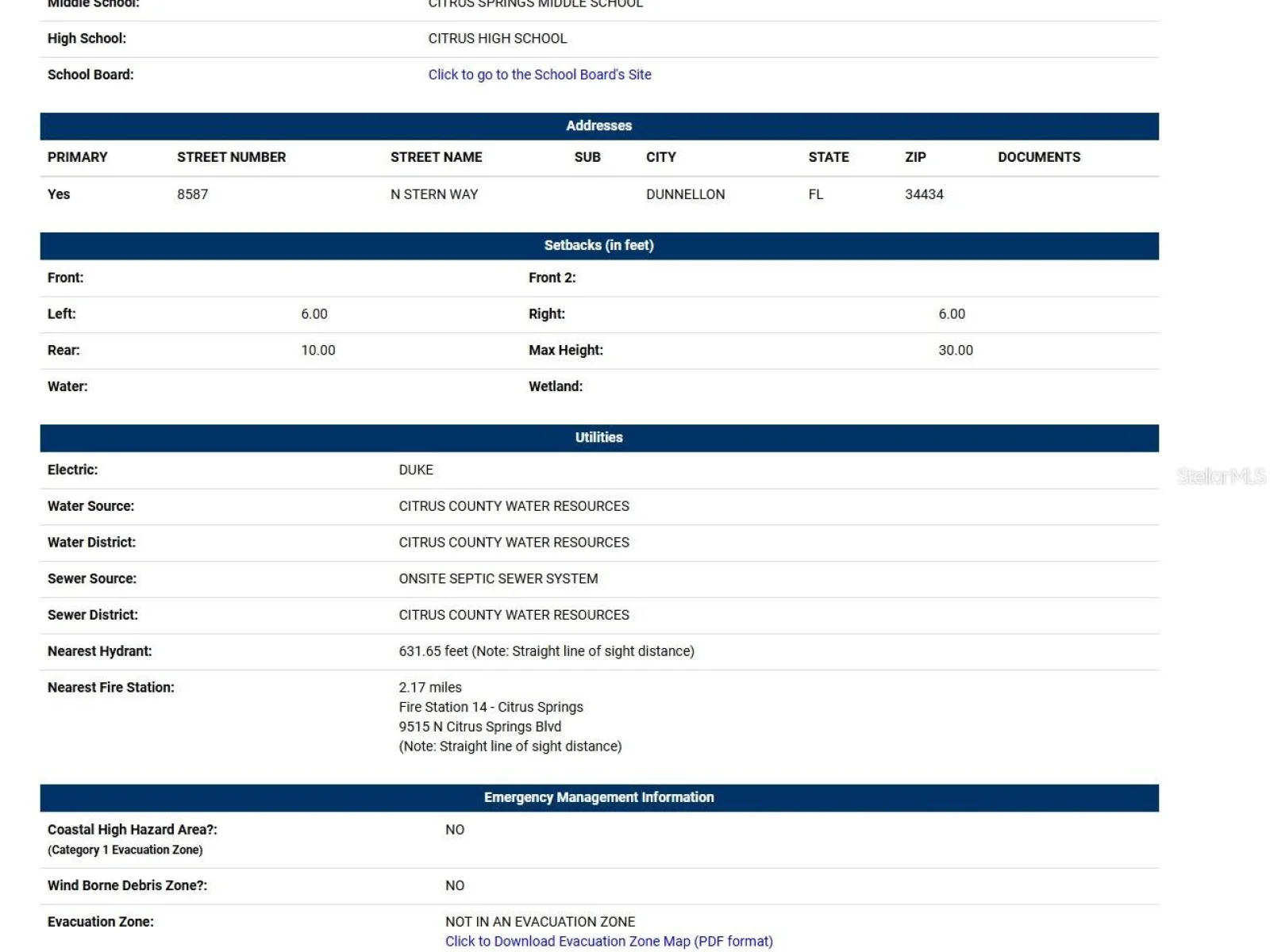The image size is (1270, 952).
Task: Click the High School label
Action: tap(87, 38)
